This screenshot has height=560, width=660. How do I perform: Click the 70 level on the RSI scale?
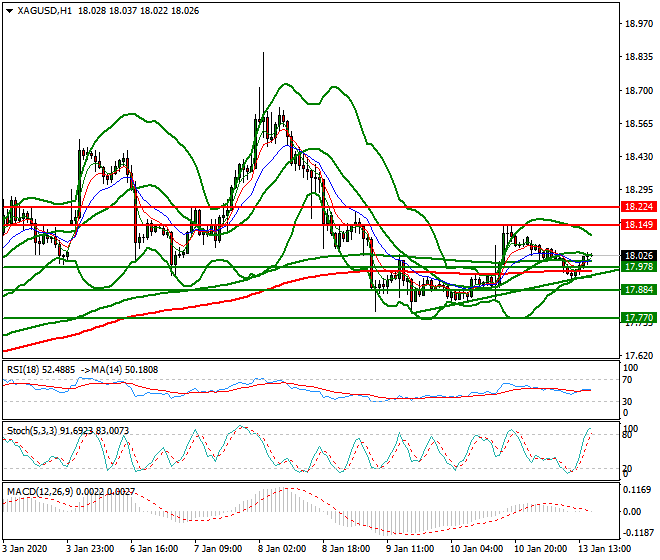coord(627,380)
